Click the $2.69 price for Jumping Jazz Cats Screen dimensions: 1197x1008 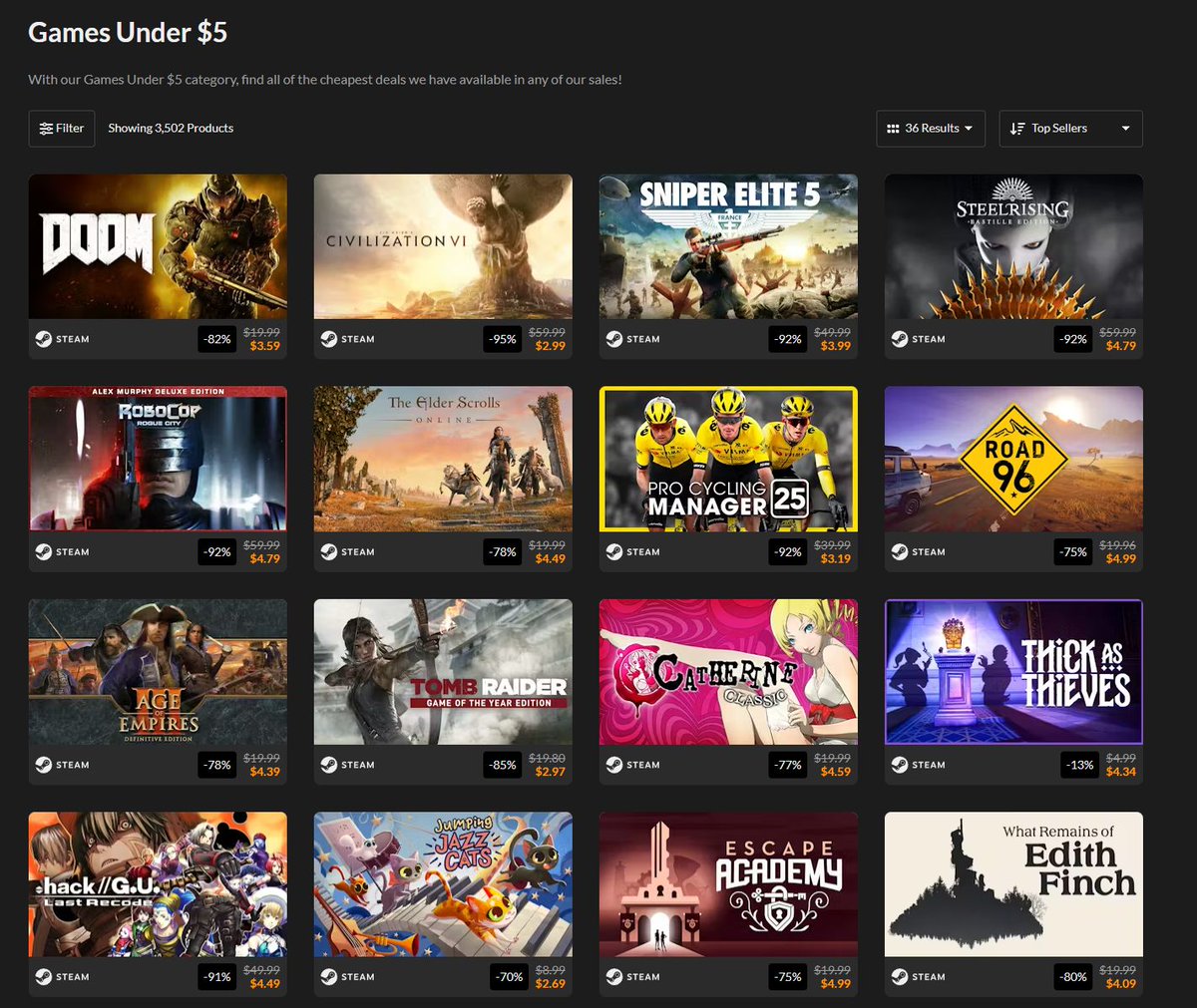(551, 984)
